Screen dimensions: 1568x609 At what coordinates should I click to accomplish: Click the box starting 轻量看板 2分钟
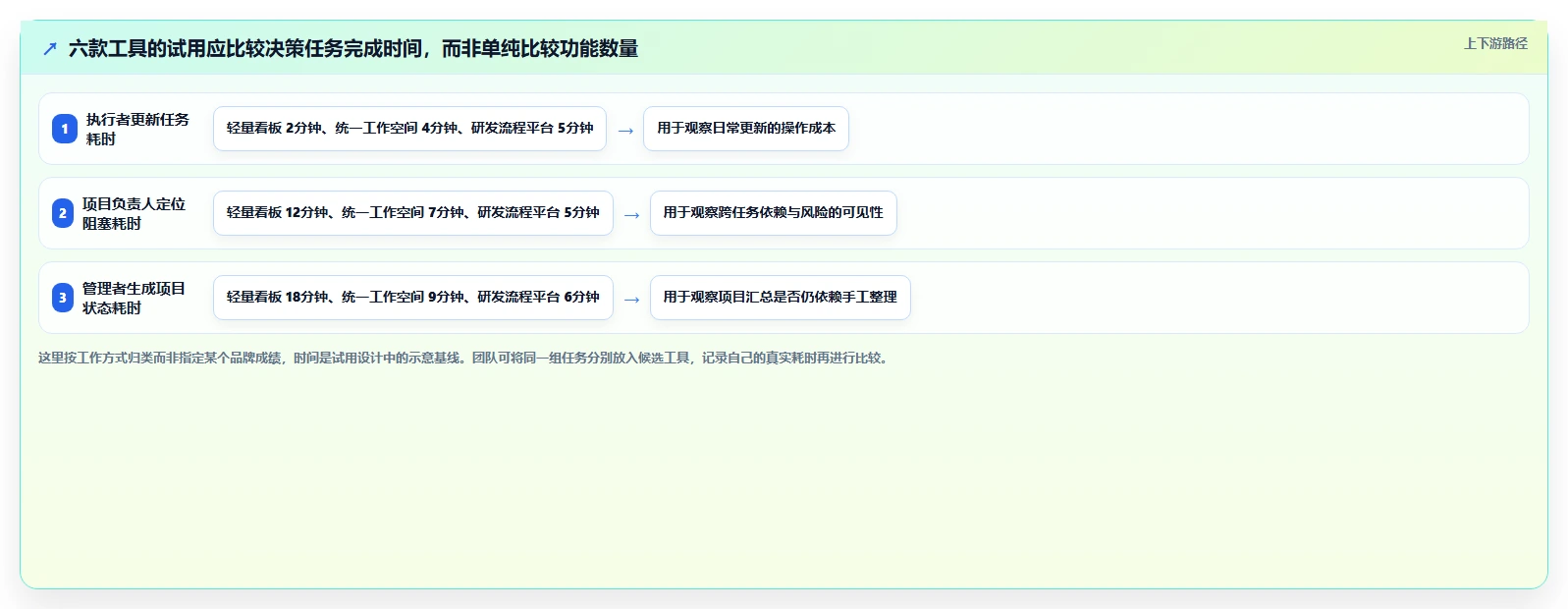click(x=409, y=129)
